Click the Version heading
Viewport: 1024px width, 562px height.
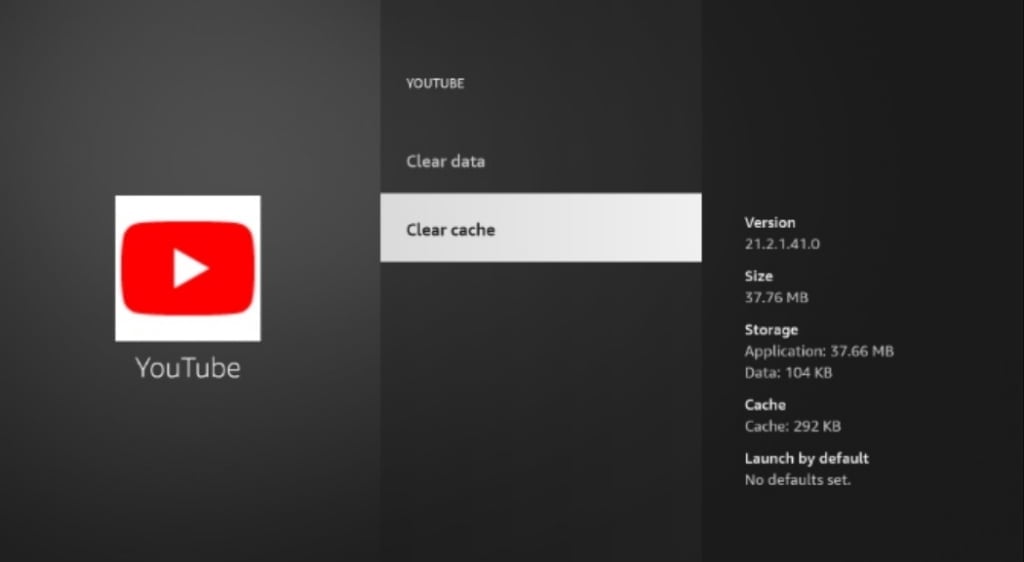point(770,223)
